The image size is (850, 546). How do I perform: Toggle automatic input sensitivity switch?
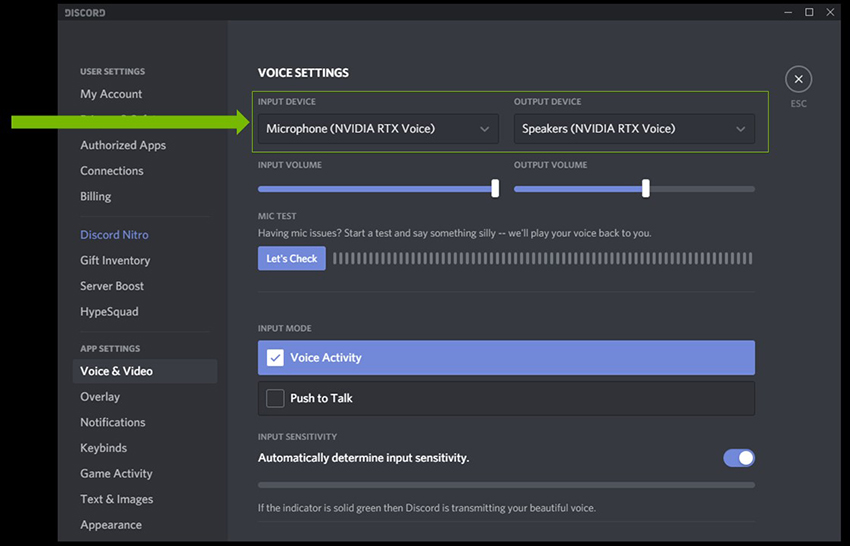739,458
